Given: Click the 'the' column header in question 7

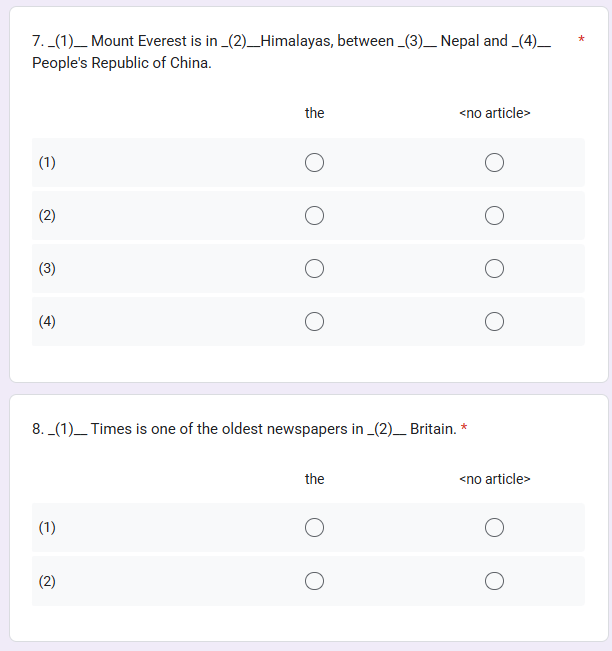Looking at the screenshot, I should point(314,113).
